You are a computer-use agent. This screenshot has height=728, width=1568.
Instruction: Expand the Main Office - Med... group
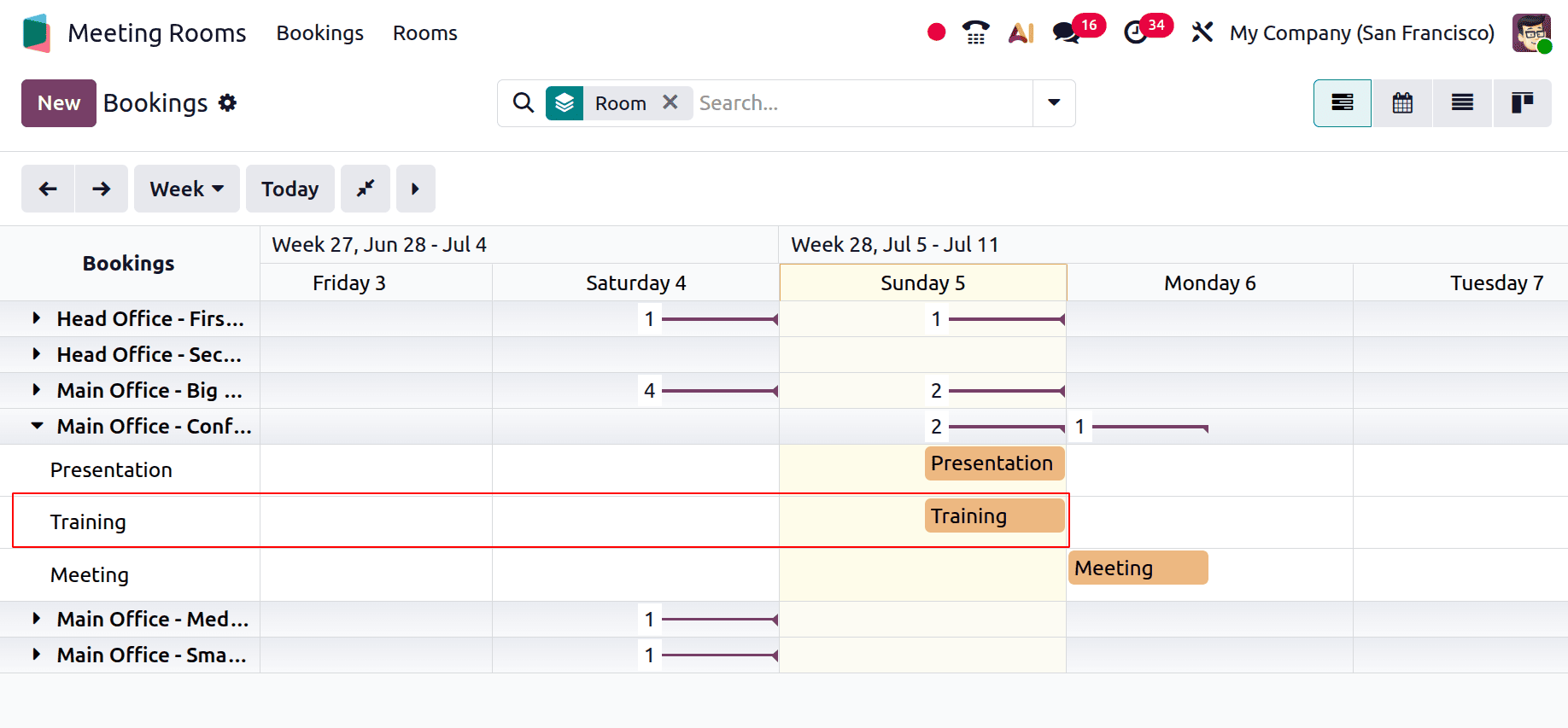click(x=36, y=619)
